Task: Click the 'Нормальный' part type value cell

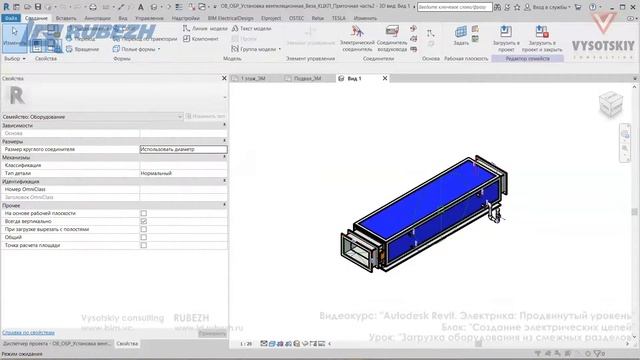Action: [183, 173]
